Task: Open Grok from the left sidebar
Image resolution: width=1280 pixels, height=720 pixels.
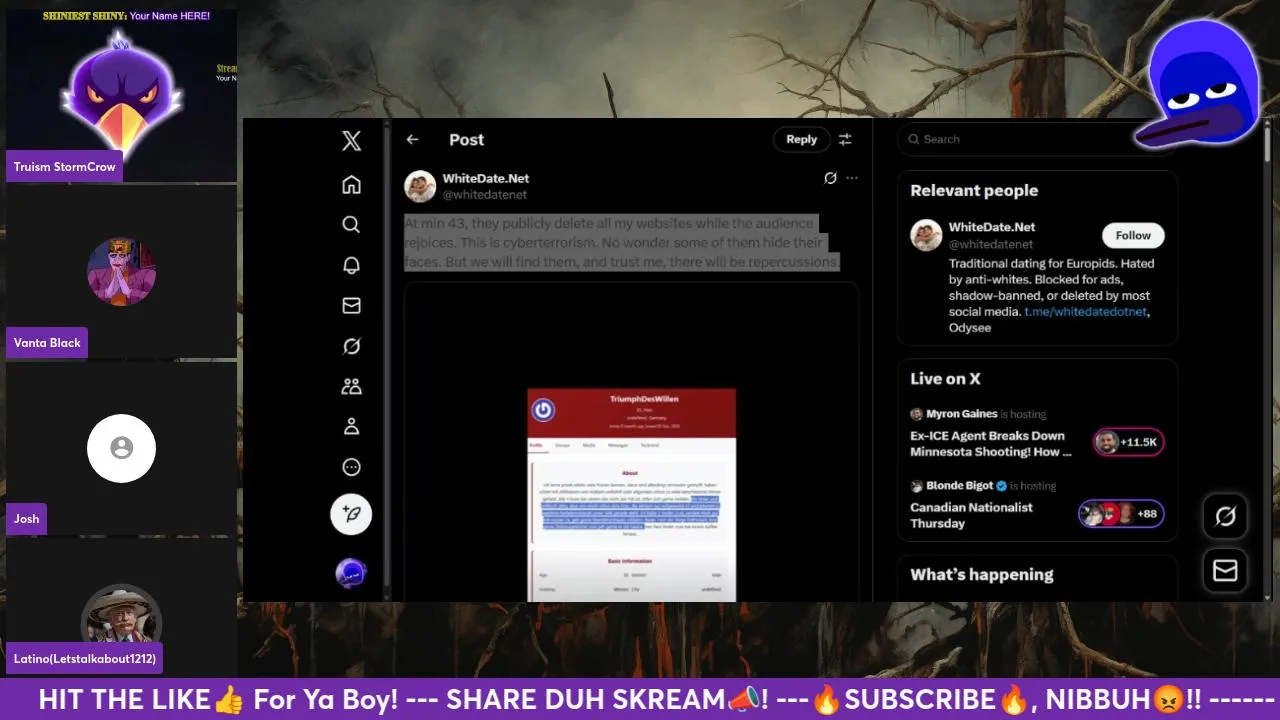Action: (x=351, y=346)
